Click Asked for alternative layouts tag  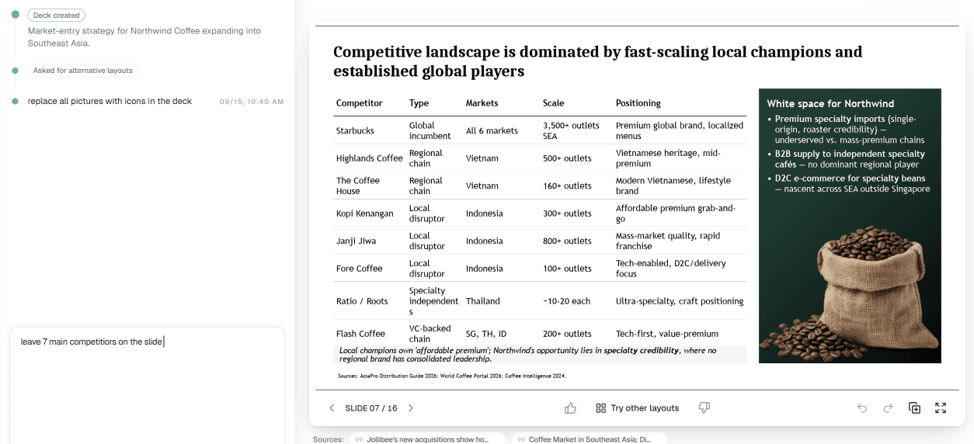(83, 70)
